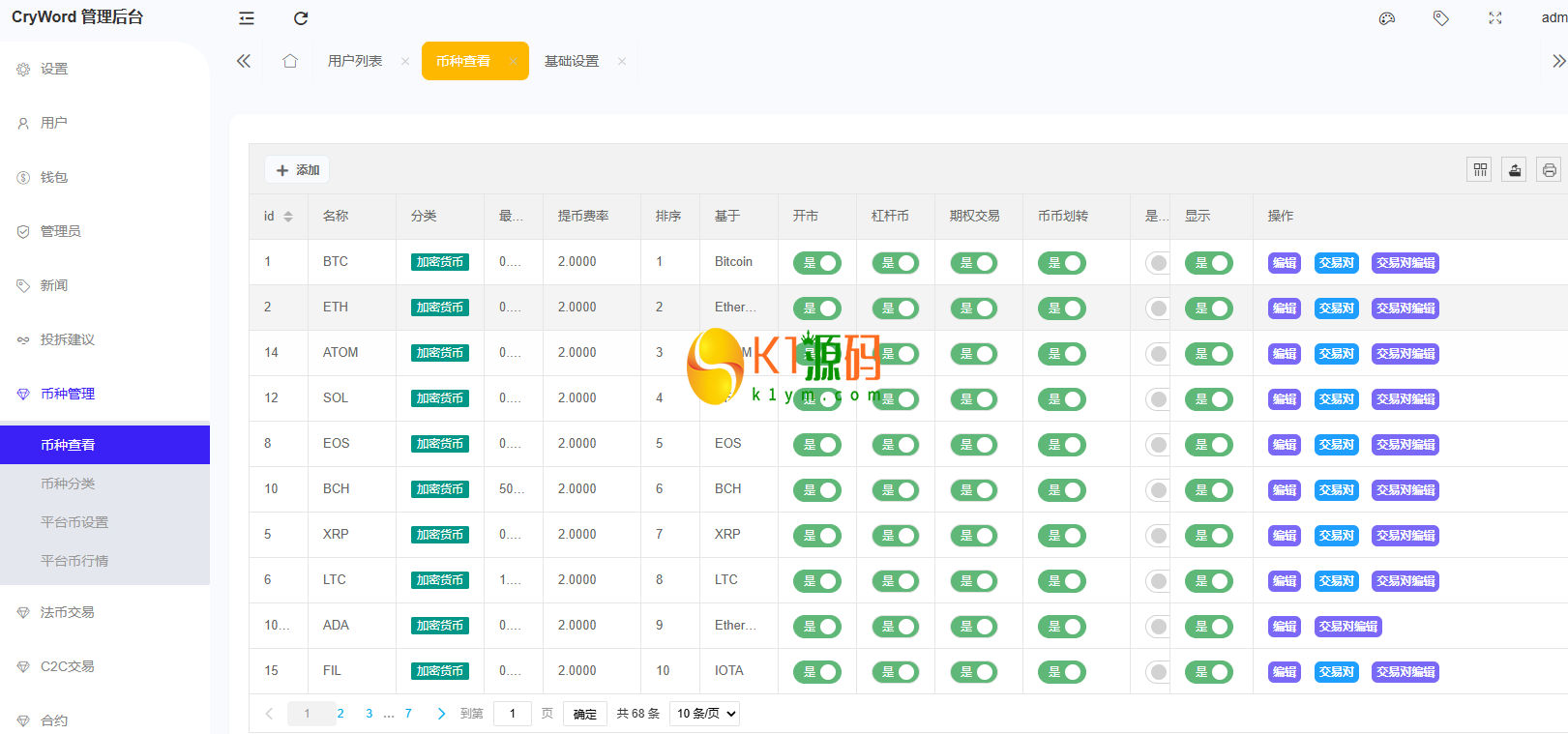Screen dimensions: 1568x734
Task: Expand the 法币交易 sidebar menu
Action: coord(104,612)
